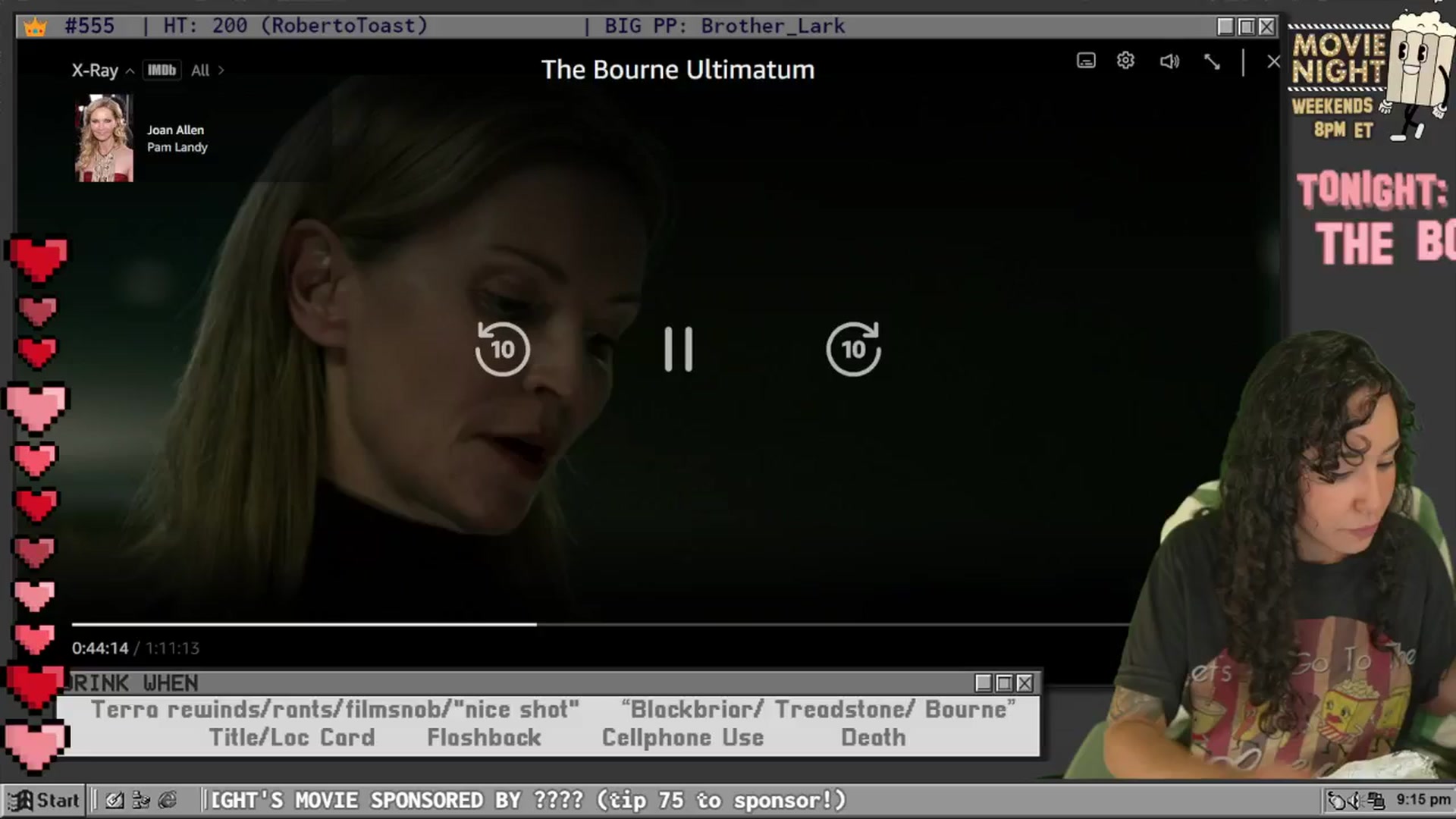Click the Joan Allen cast name
The height and width of the screenshot is (819, 1456).
coord(175,130)
